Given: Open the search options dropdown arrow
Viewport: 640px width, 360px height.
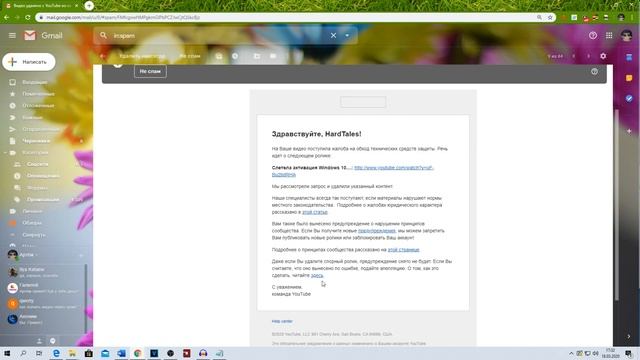Looking at the screenshot, I should click(x=347, y=36).
